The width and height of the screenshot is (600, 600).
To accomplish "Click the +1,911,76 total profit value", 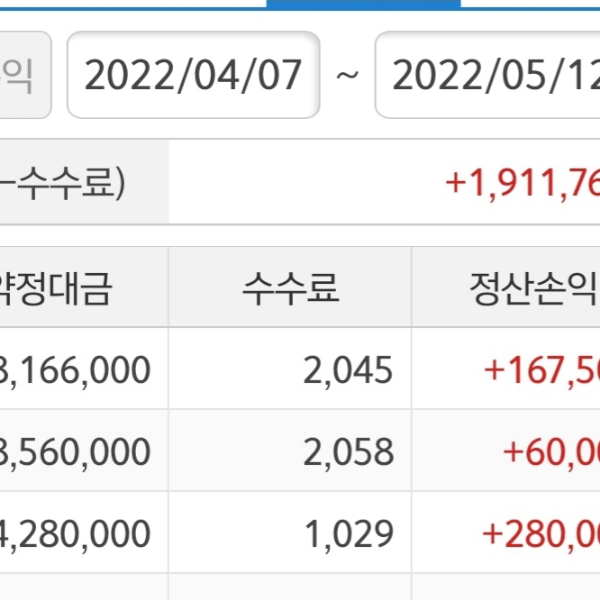I will coord(522,184).
